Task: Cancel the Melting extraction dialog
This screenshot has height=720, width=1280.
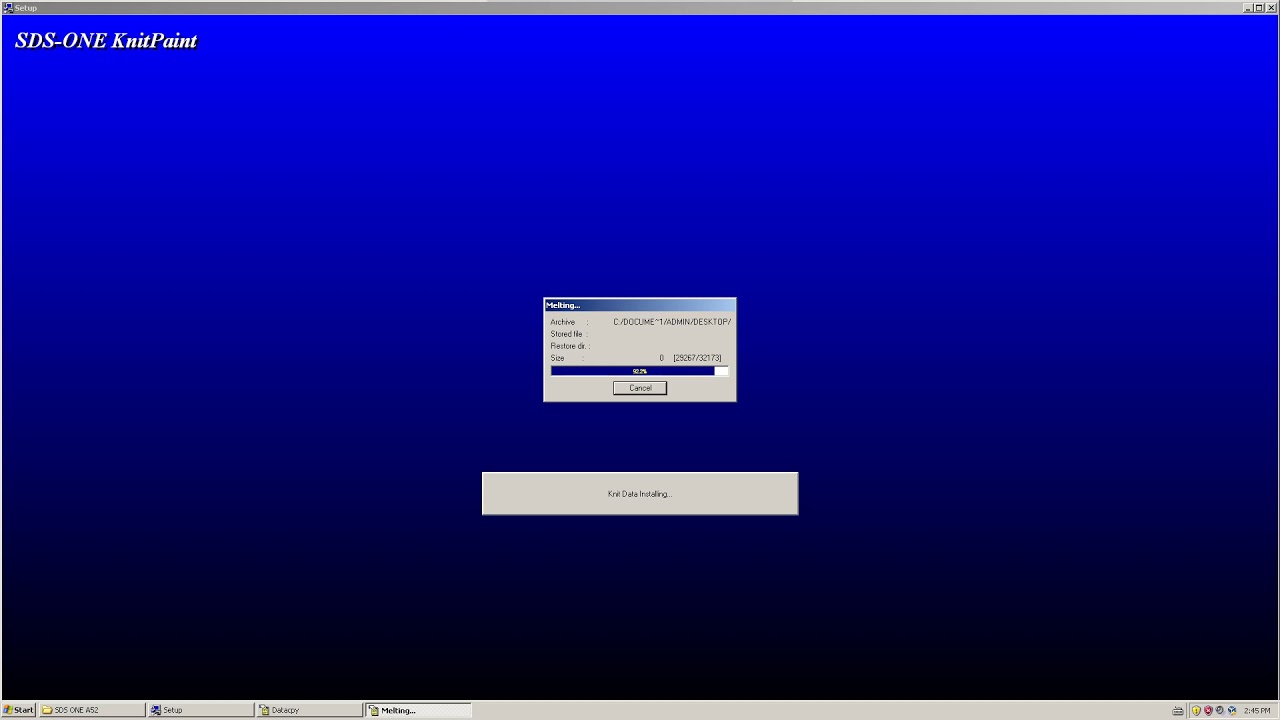Action: click(x=640, y=388)
